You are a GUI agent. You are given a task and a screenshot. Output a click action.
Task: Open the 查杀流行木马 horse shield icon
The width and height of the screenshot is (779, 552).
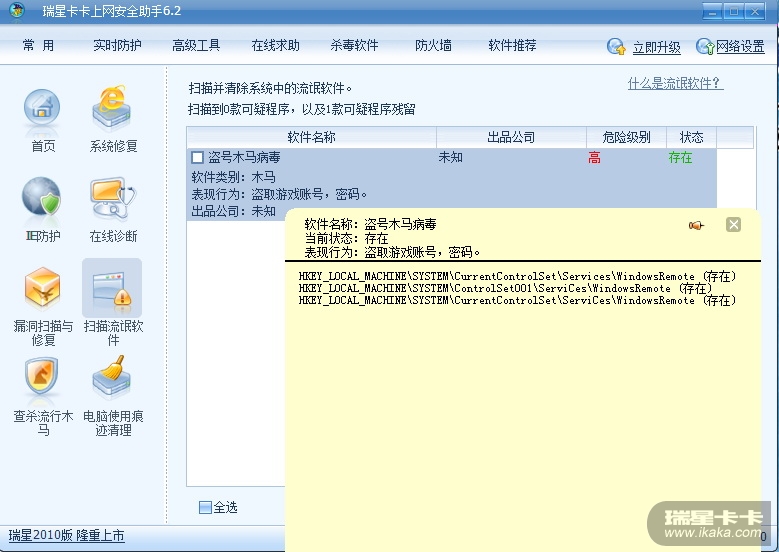point(42,378)
